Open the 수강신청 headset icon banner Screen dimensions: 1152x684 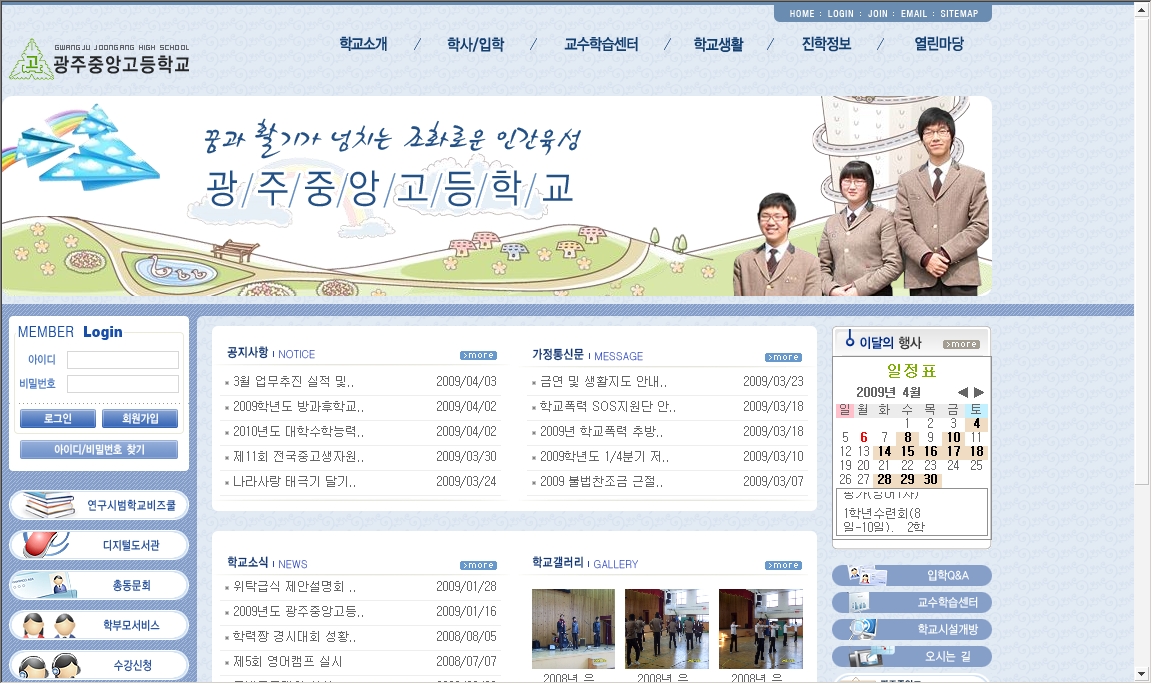(99, 665)
